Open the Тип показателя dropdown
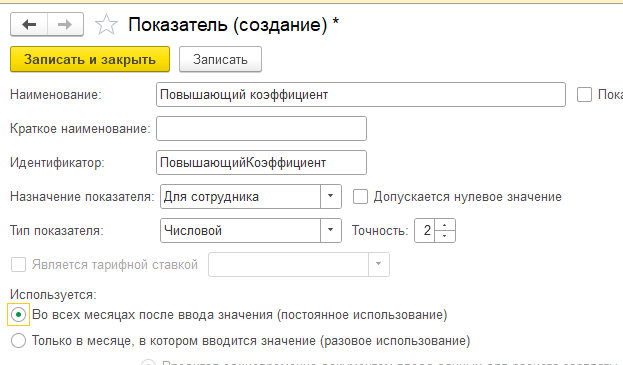This screenshot has height=365, width=623. click(330, 230)
